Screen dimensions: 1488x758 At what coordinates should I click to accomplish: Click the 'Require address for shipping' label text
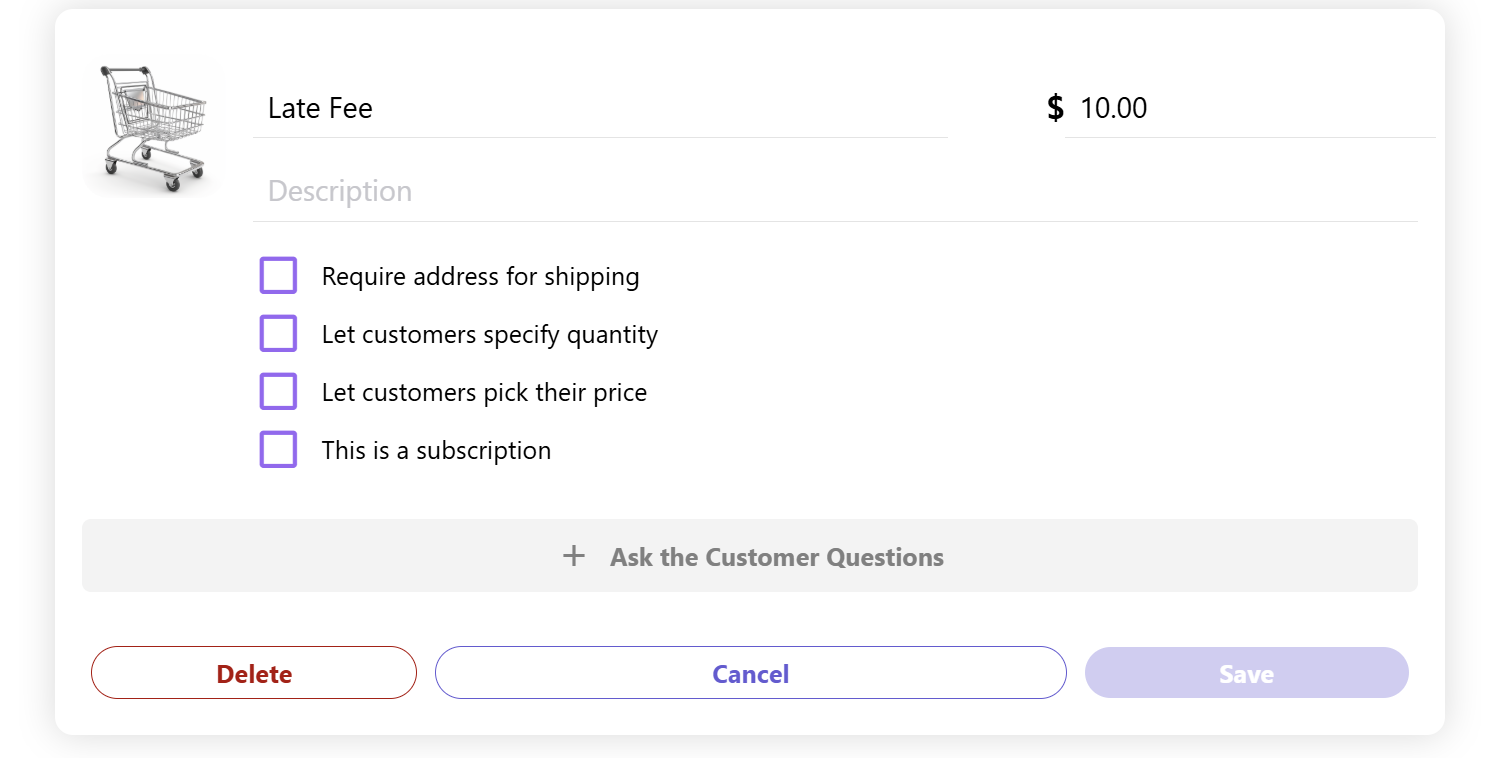480,277
